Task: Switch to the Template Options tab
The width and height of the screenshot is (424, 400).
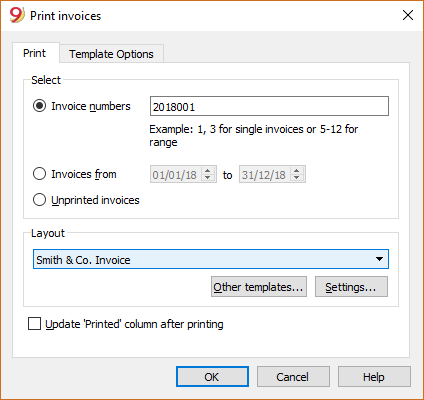Action: click(111, 54)
